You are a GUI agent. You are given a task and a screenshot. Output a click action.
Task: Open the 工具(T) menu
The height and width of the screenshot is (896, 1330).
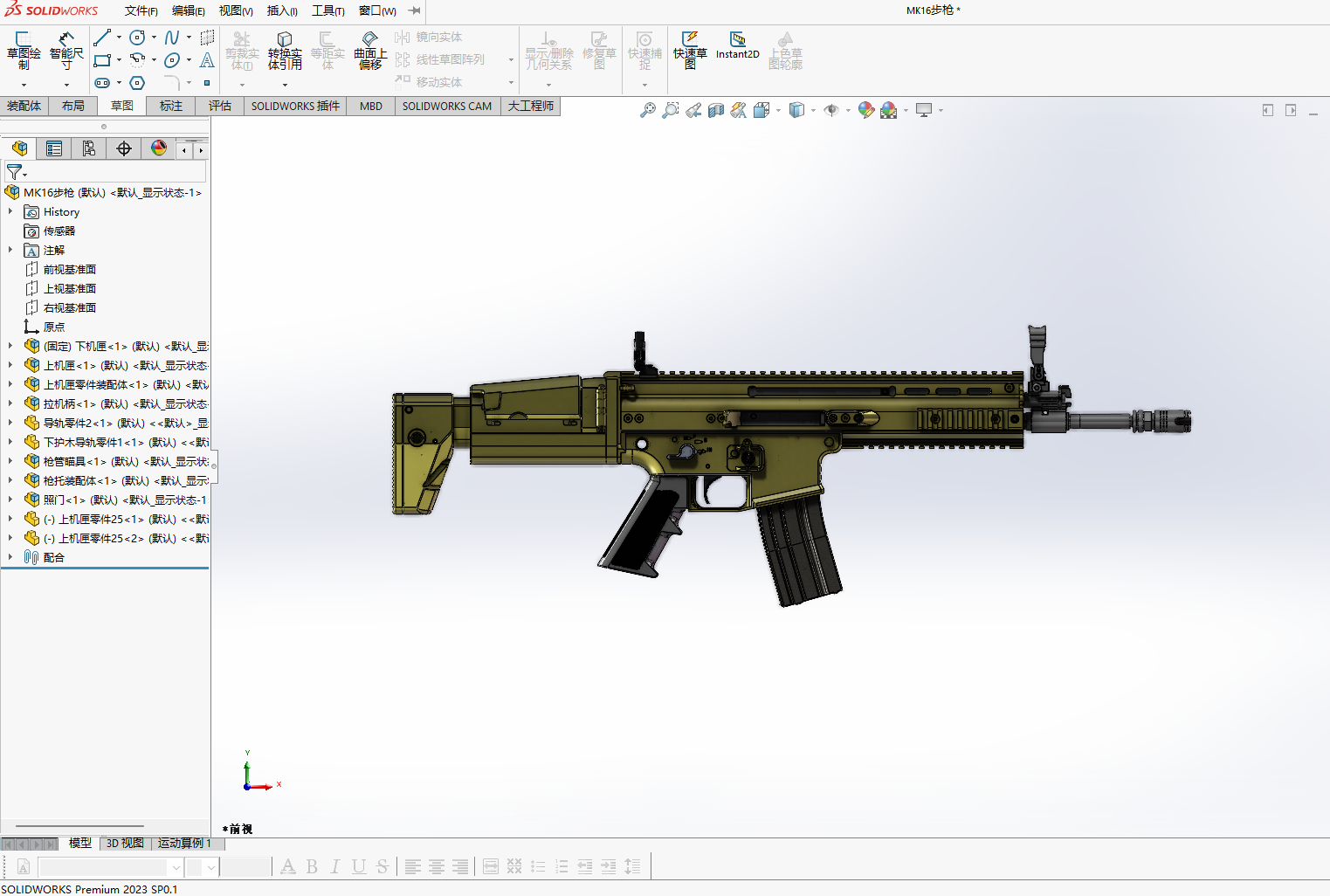(x=328, y=10)
